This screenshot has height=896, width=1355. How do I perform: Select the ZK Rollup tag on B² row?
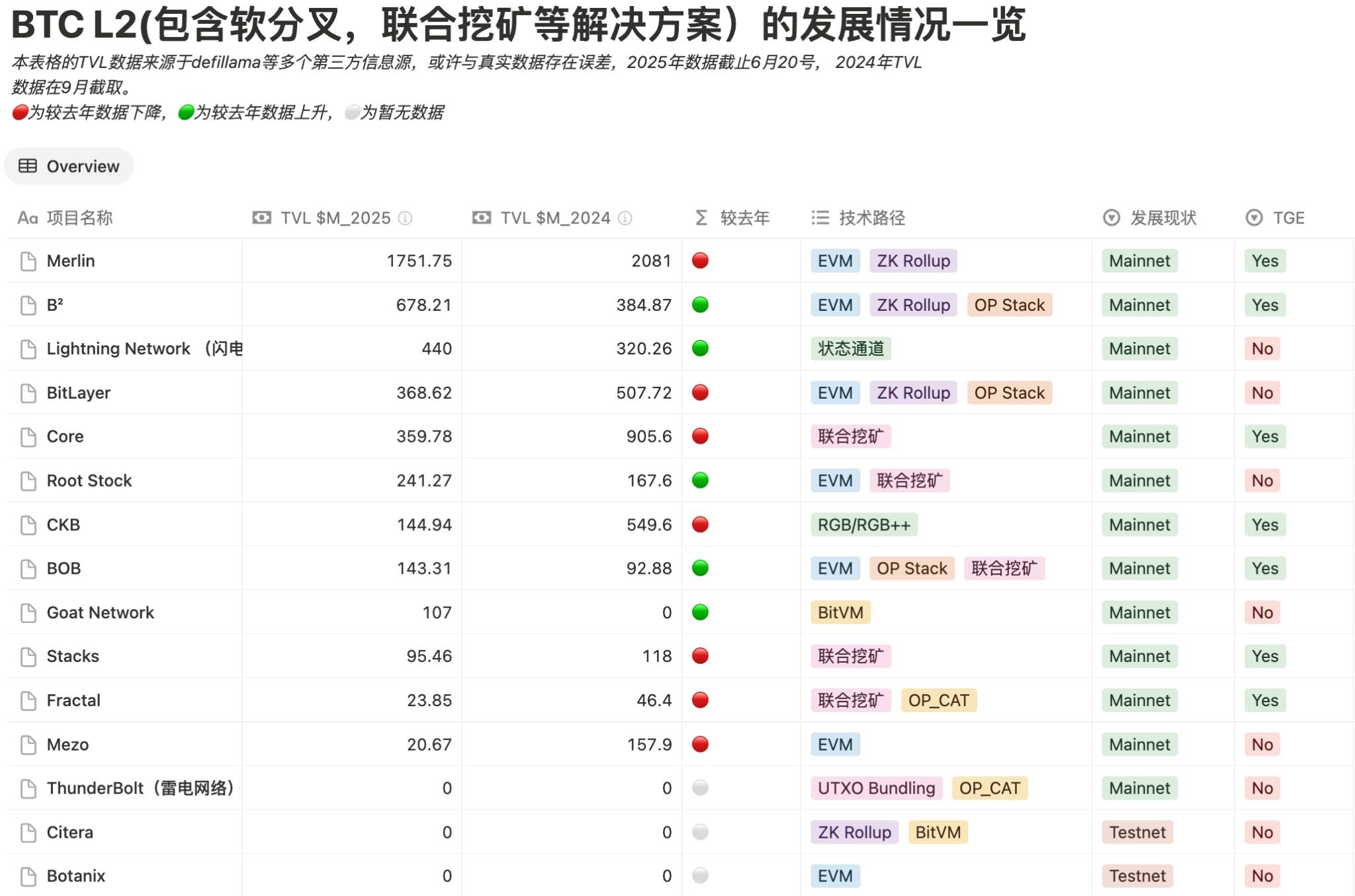tap(912, 305)
